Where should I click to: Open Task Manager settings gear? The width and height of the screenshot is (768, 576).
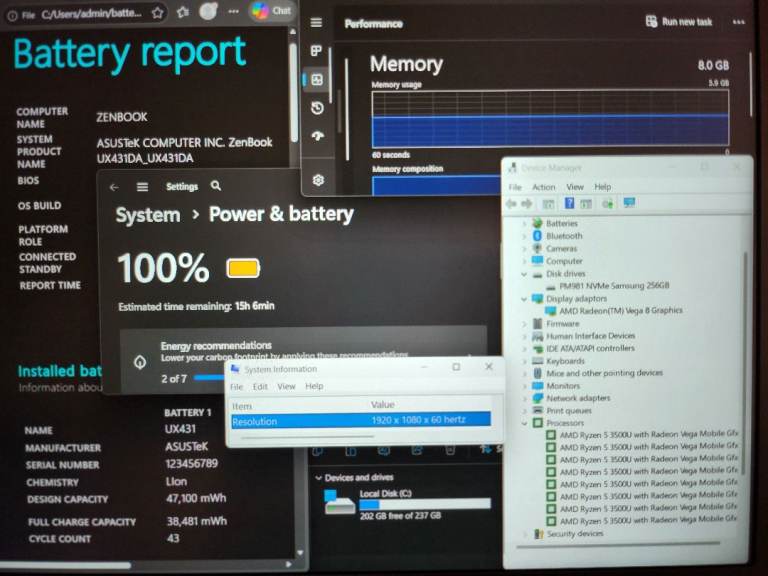[x=318, y=180]
